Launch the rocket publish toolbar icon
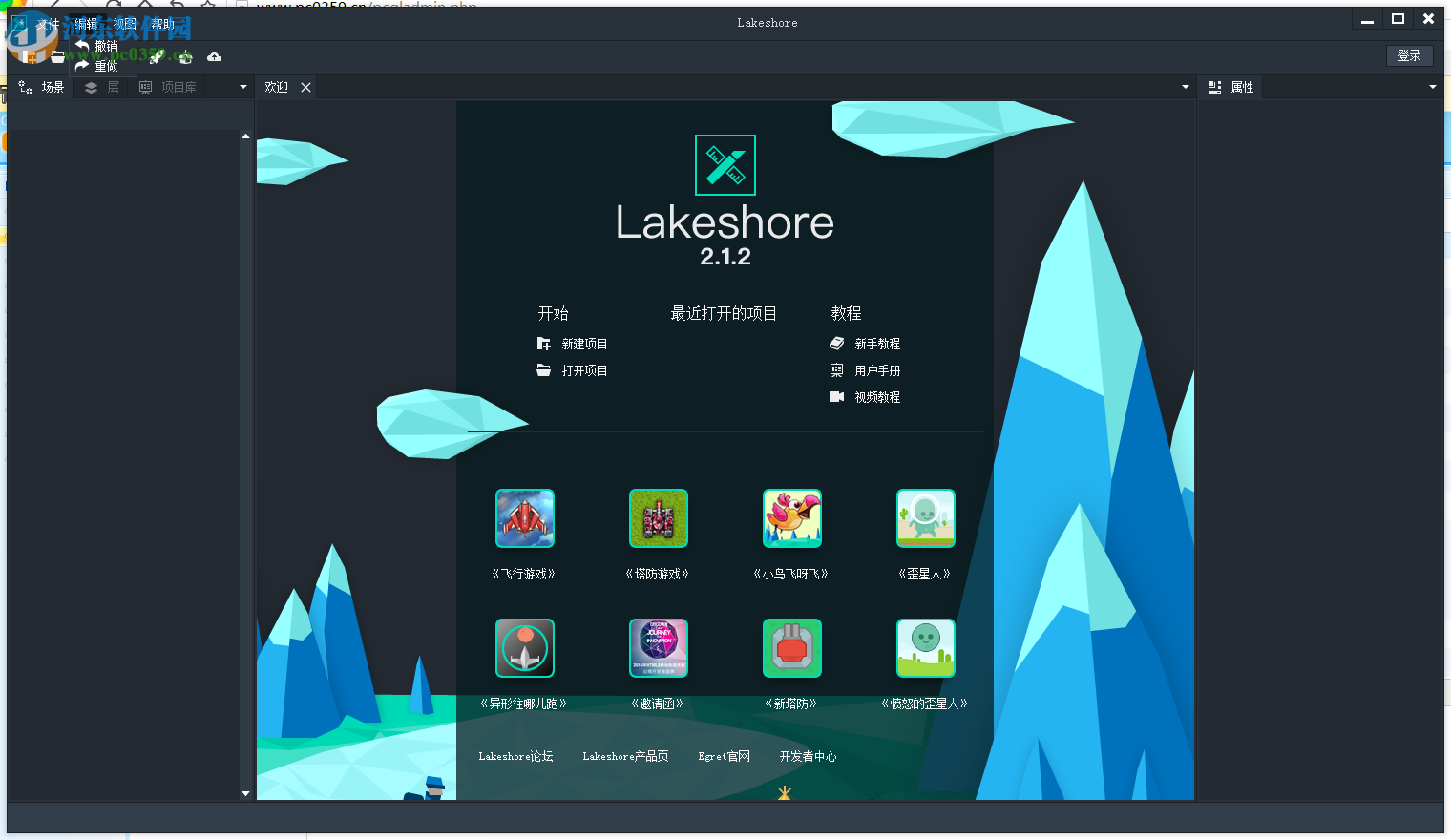The image size is (1451, 840). point(156,57)
